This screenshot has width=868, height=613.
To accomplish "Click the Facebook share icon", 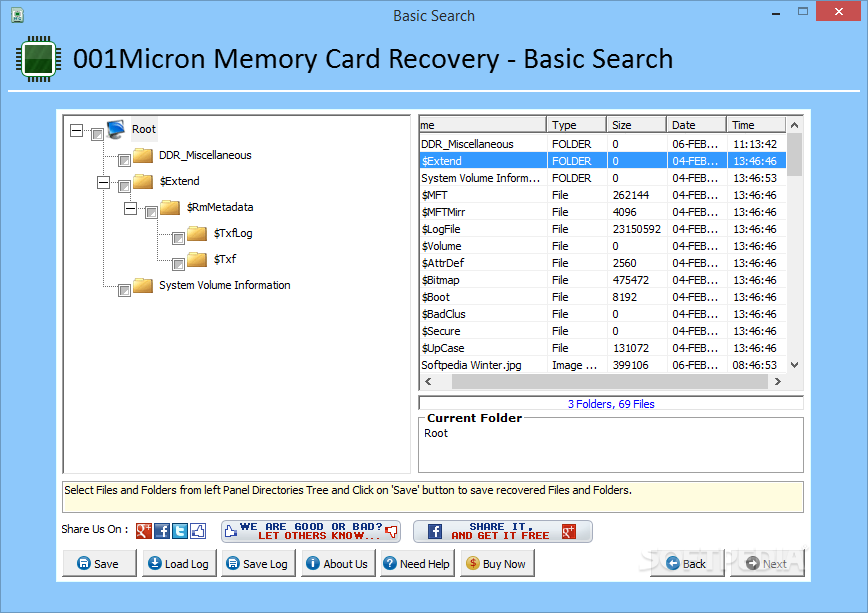I will click(162, 531).
